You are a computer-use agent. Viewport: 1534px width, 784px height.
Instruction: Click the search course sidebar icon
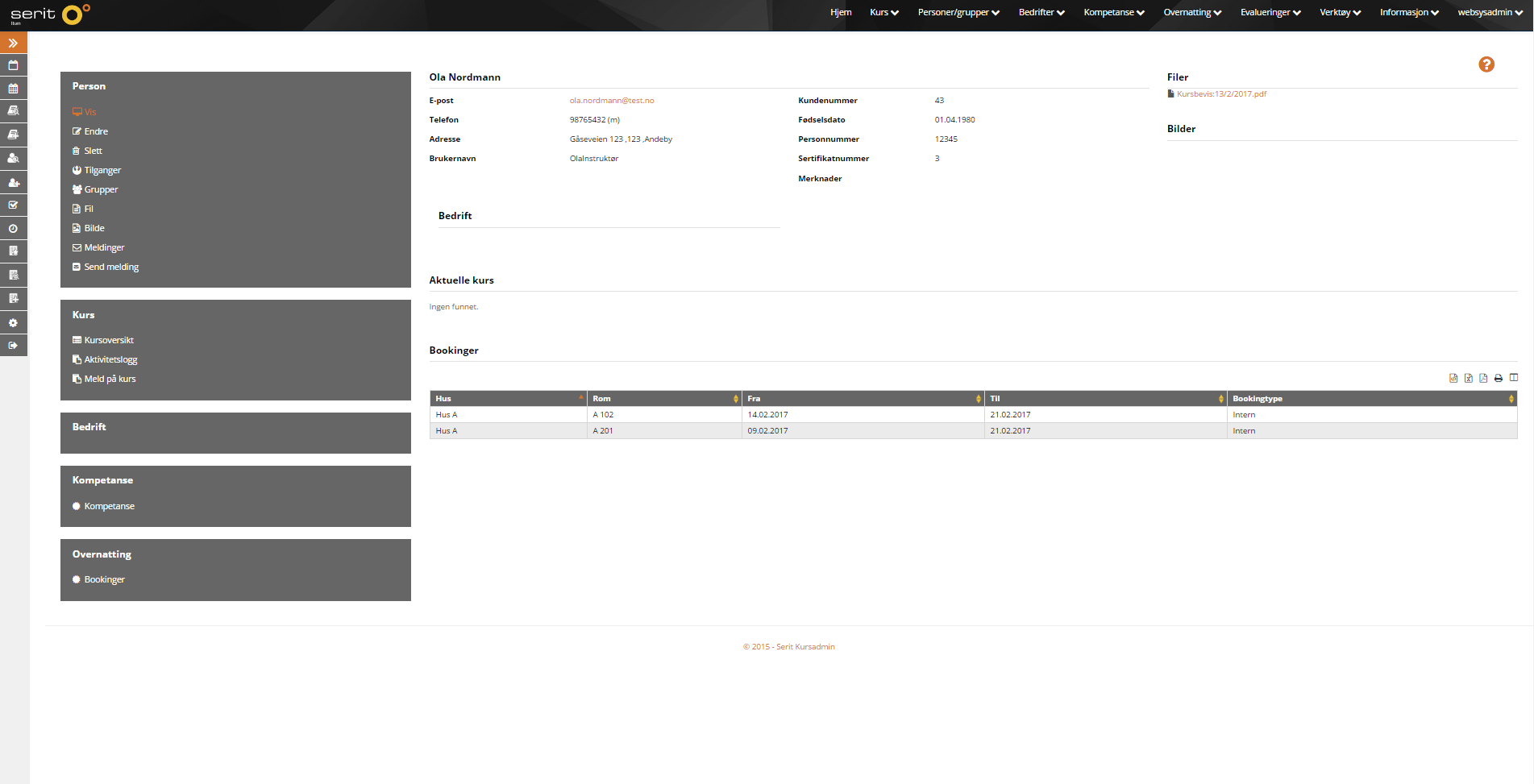click(14, 111)
